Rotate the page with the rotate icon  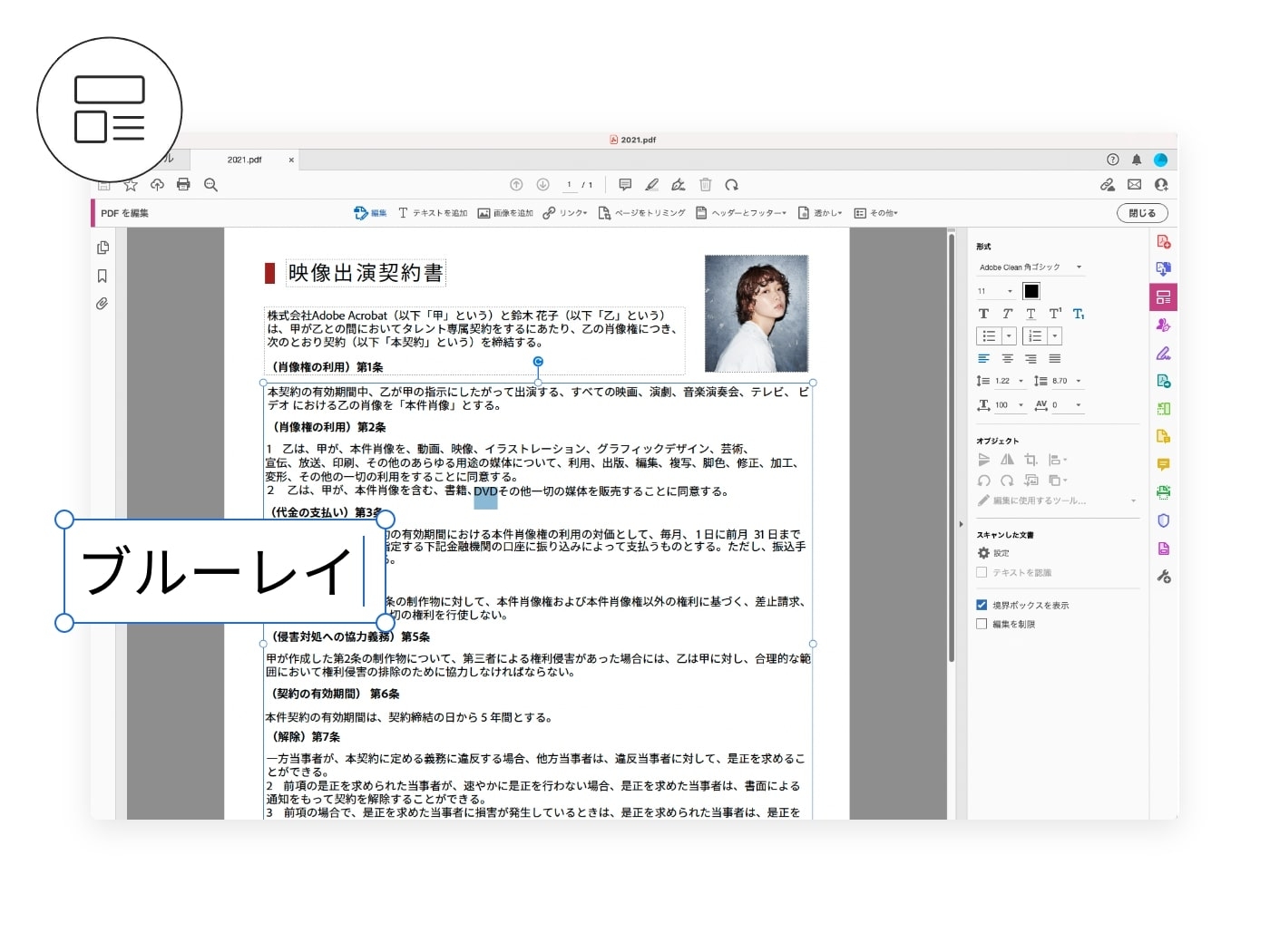[731, 185]
